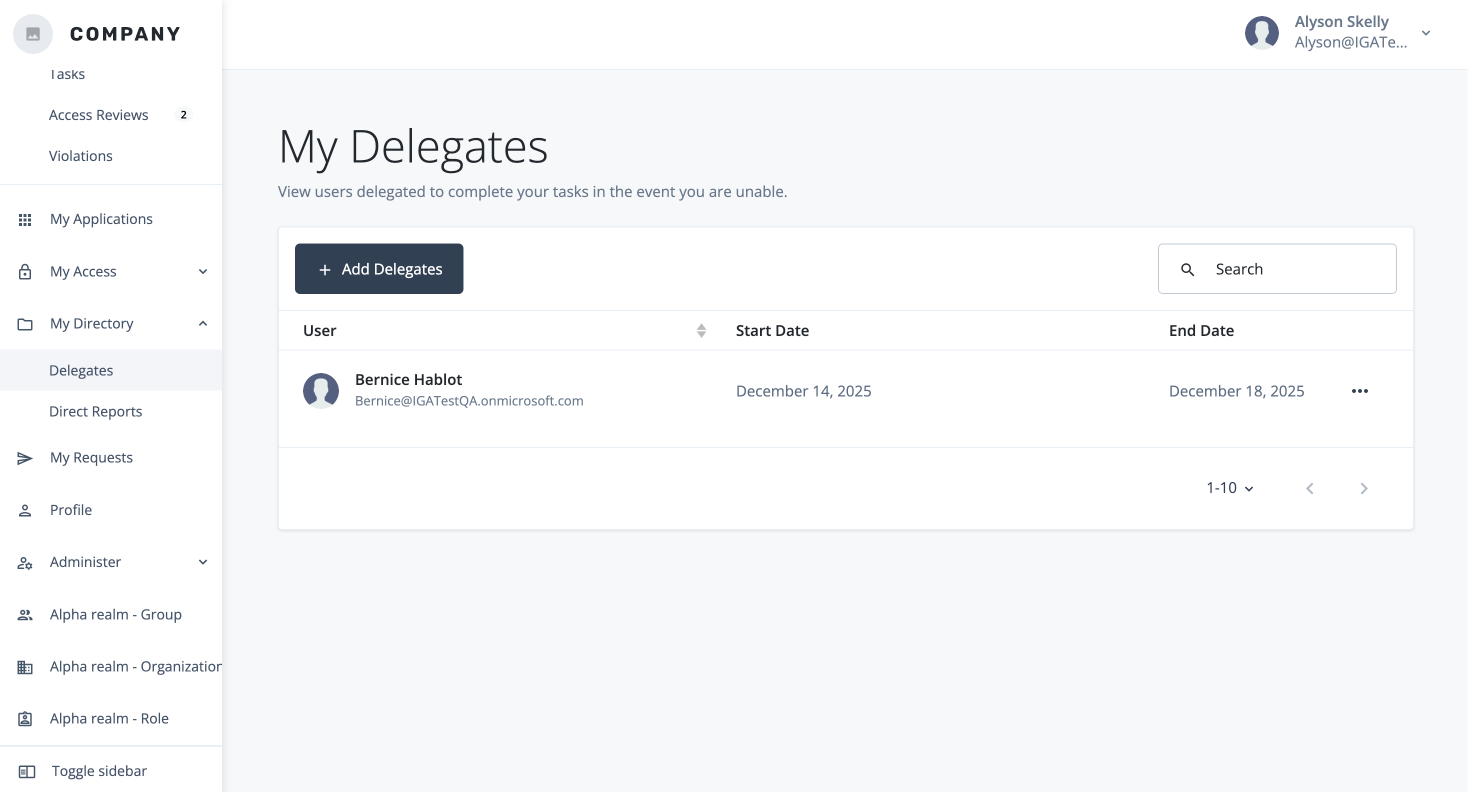Screen dimensions: 1468x792
Task: Open the Add Delegates dialog
Action: coord(379,268)
